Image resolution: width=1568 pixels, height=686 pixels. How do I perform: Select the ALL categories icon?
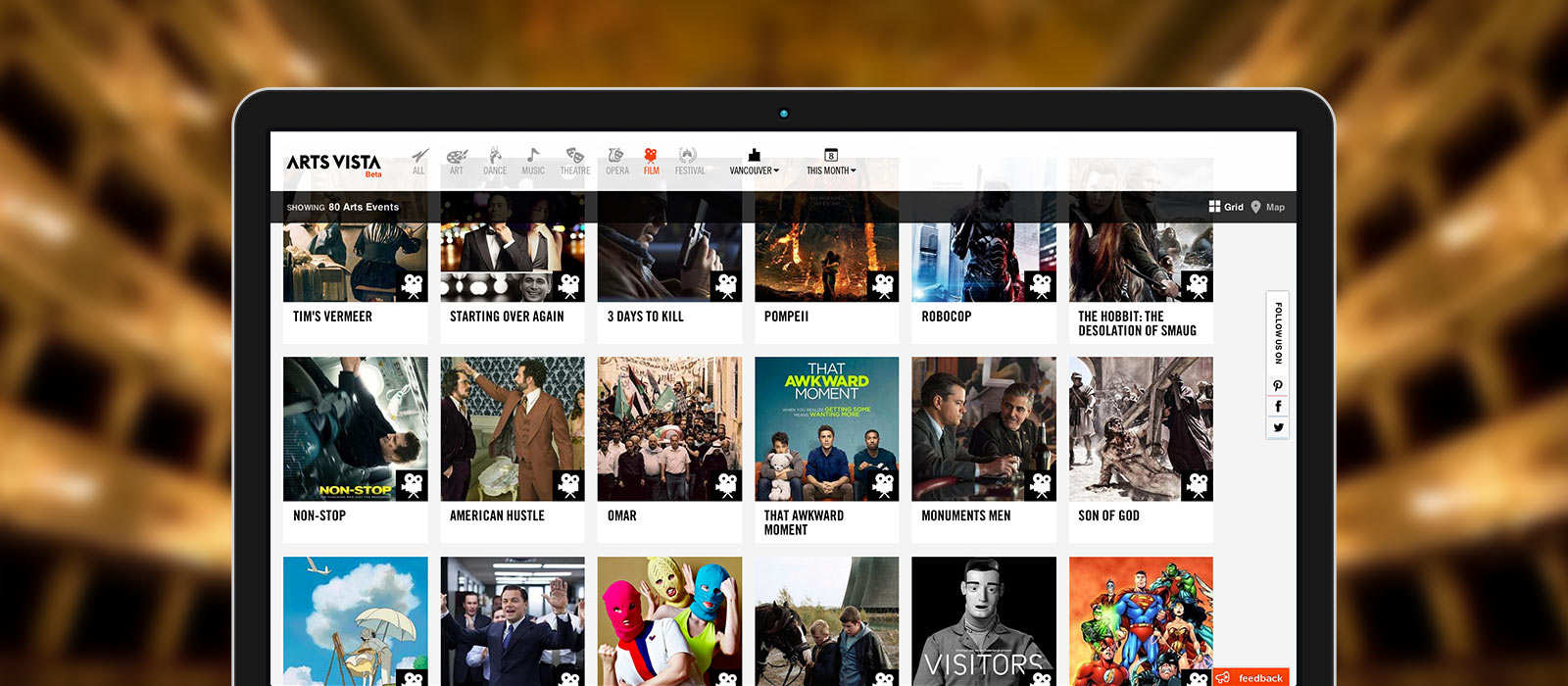[x=419, y=161]
